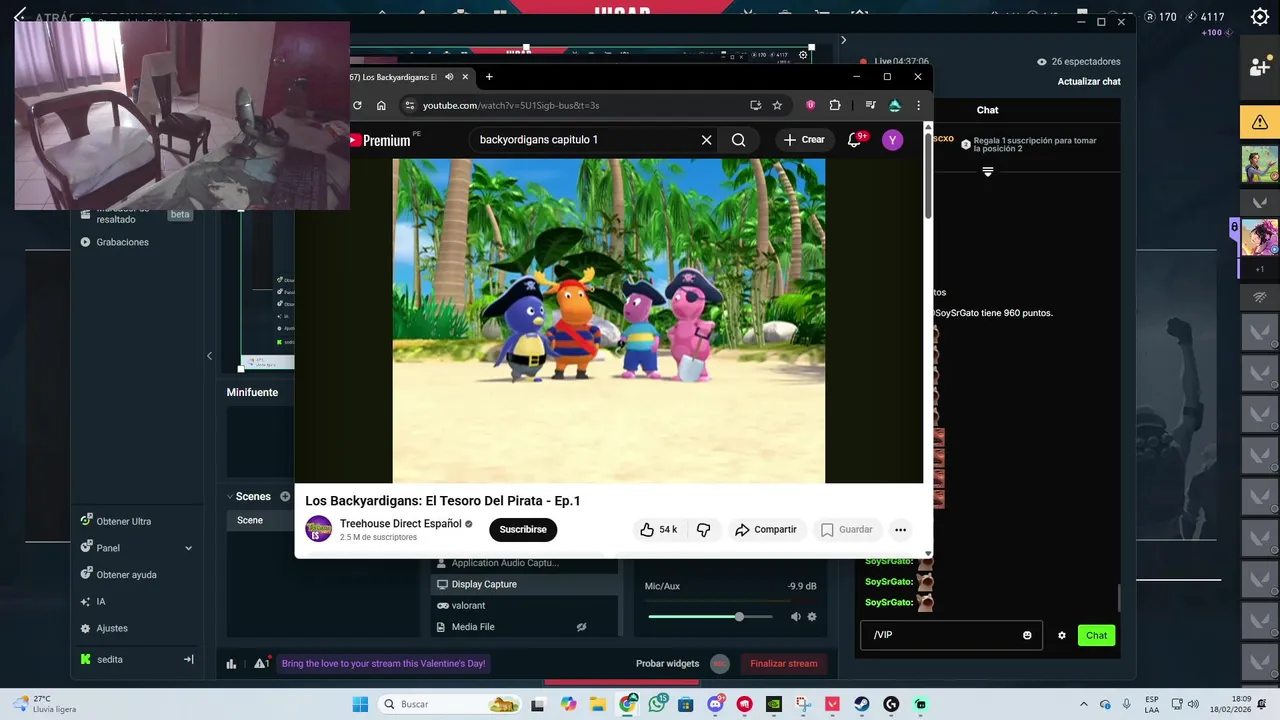Mute the Mic/Aux audio source
Screen dimensions: 1280x720
click(796, 617)
